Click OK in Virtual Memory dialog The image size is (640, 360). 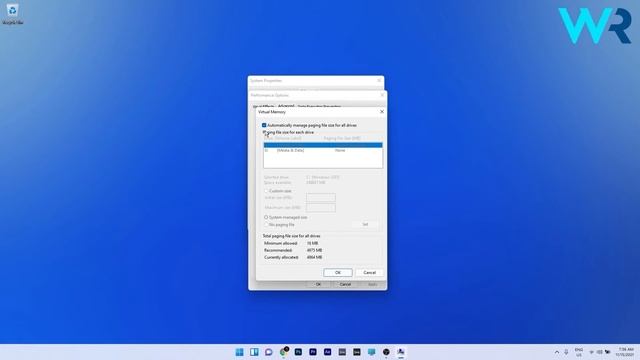338,273
